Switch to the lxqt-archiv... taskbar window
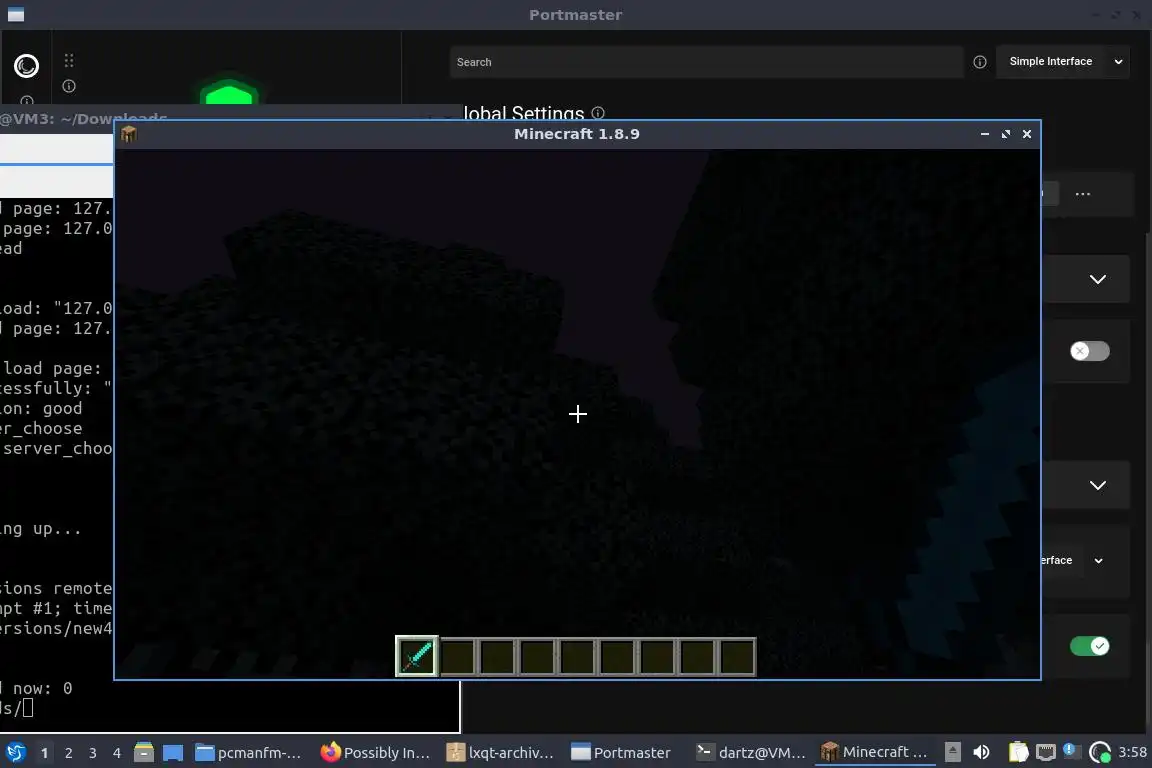The width and height of the screenshot is (1152, 768). click(501, 753)
